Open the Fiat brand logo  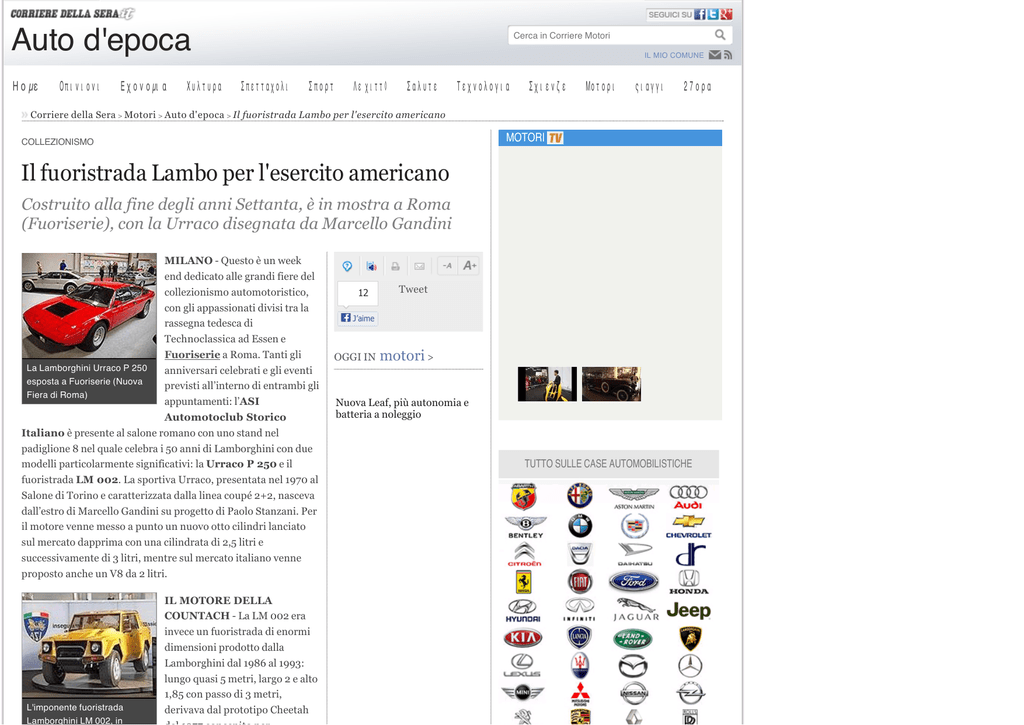tap(579, 581)
